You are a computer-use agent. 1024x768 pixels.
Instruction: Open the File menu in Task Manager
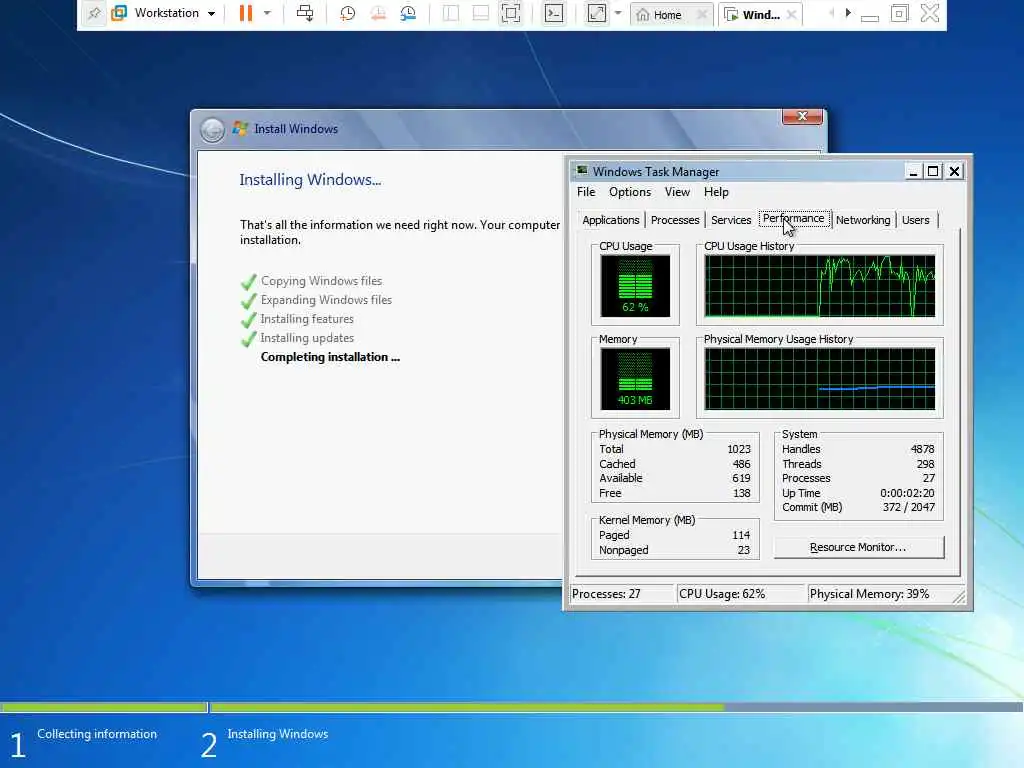[586, 192]
